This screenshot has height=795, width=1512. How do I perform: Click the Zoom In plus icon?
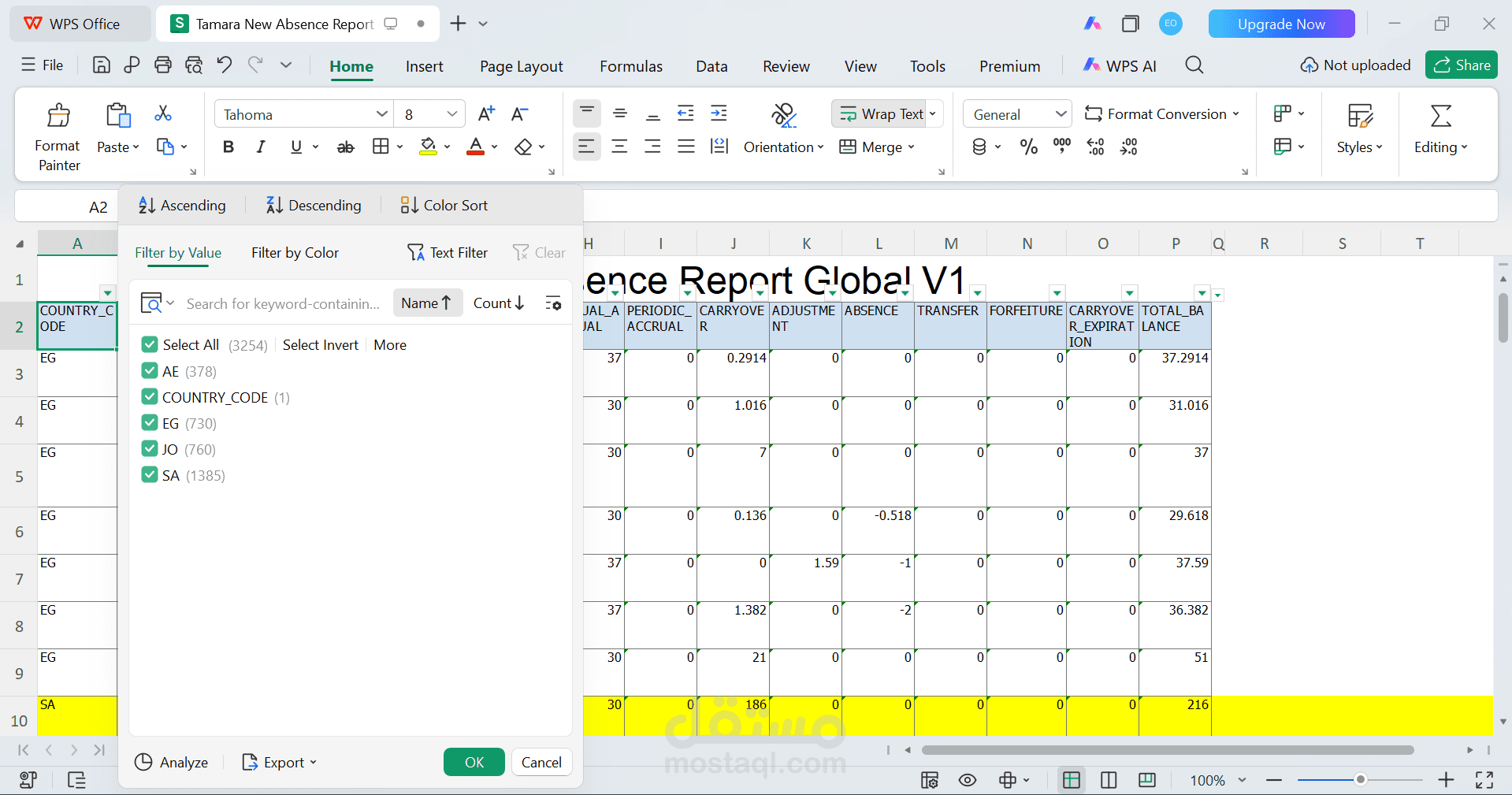tap(1446, 780)
